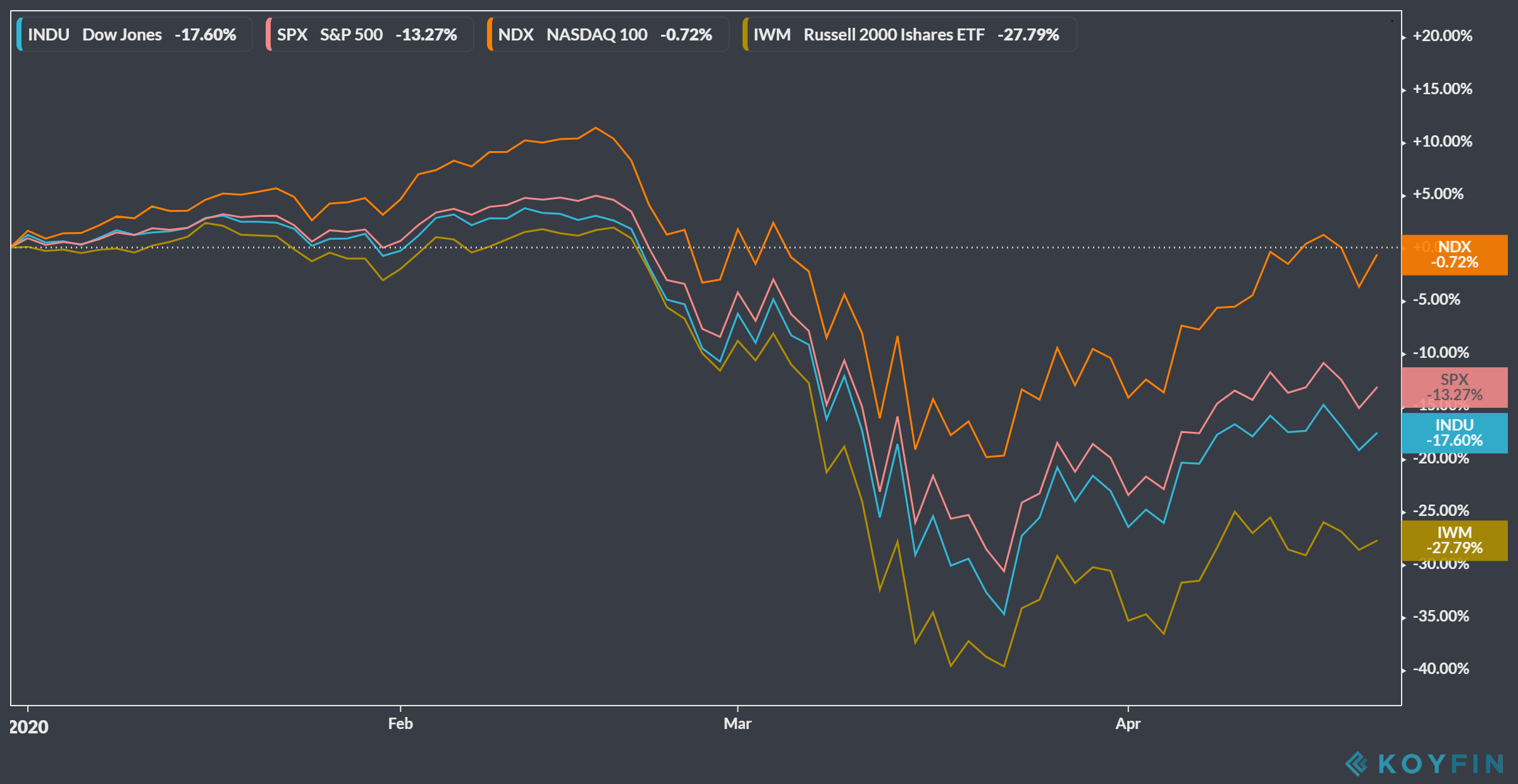Click the orange color bar beside NDX
The height and width of the screenshot is (784, 1518).
click(x=490, y=34)
